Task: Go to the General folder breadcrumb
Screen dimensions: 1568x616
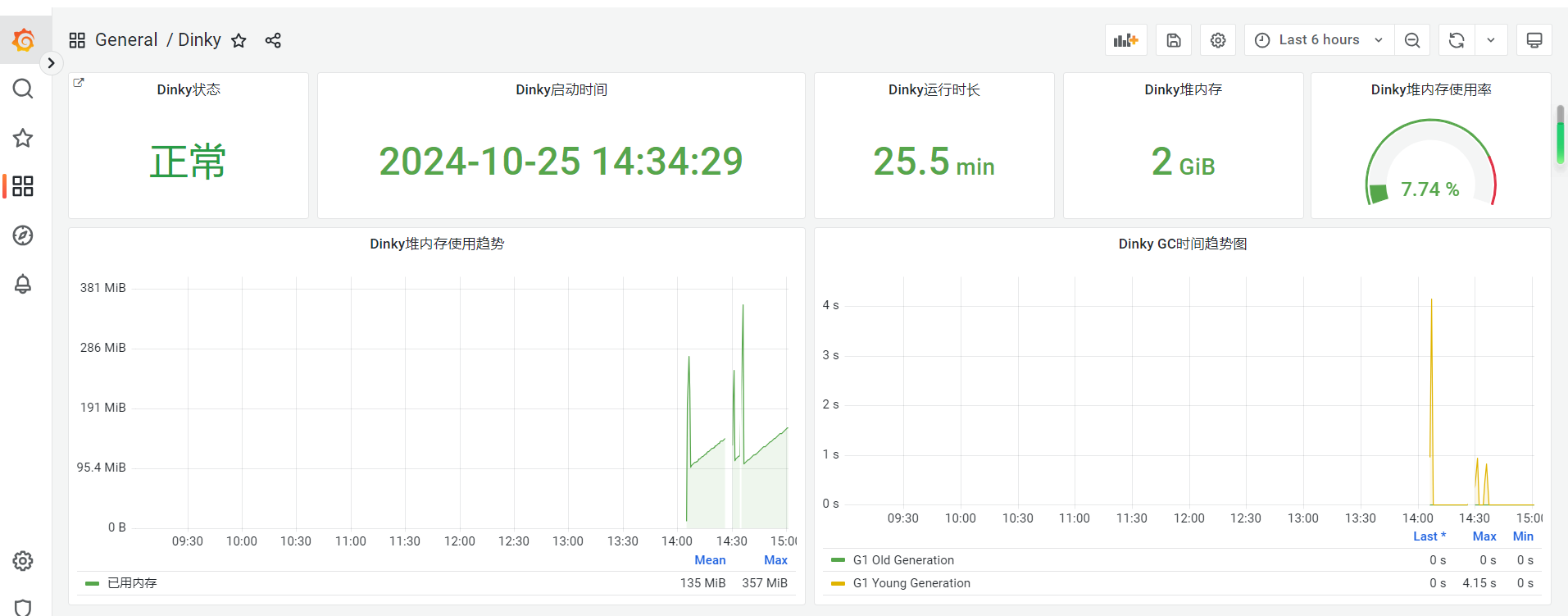Action: pos(126,40)
